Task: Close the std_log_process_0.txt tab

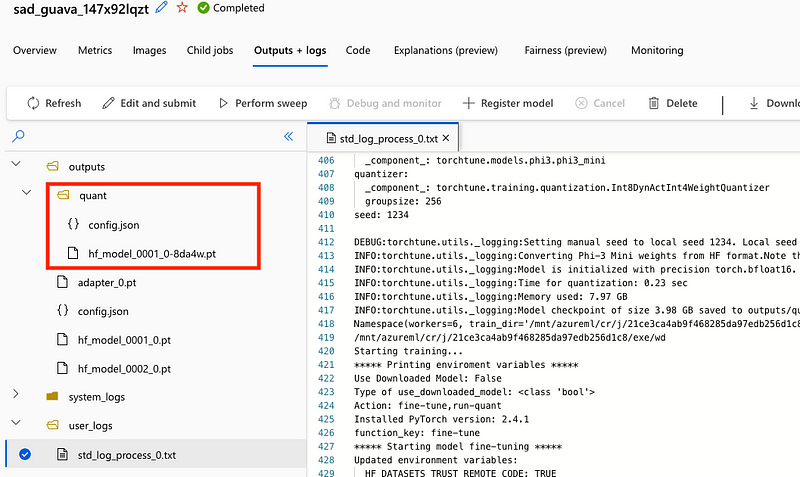Action: coord(446,138)
